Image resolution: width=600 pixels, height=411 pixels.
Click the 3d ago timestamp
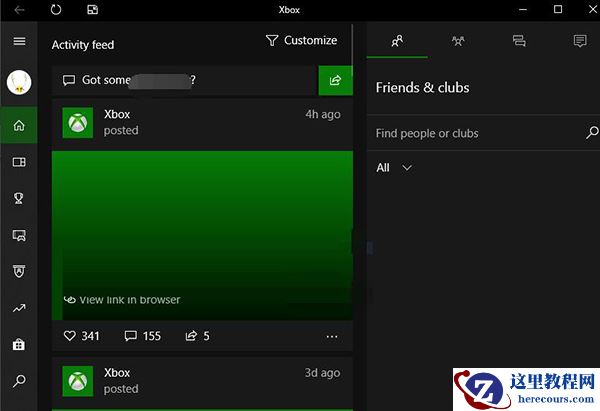[322, 373]
